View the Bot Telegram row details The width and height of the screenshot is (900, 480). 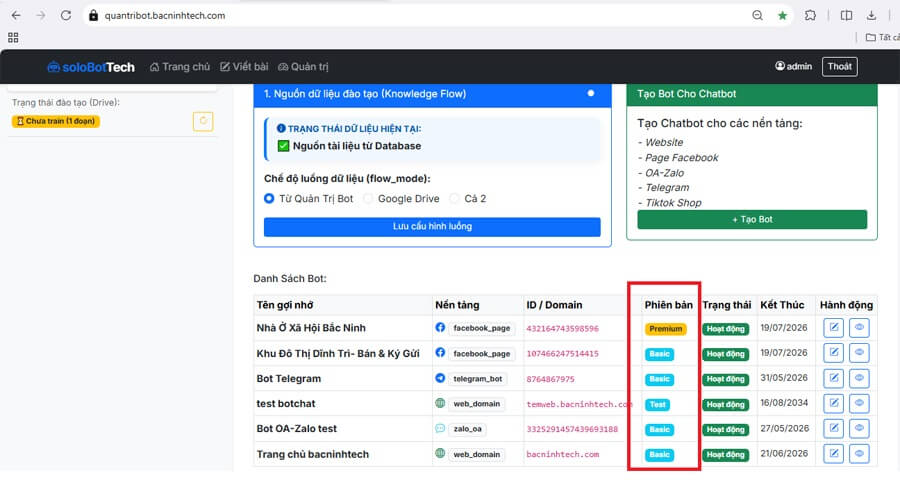pyautogui.click(x=859, y=378)
